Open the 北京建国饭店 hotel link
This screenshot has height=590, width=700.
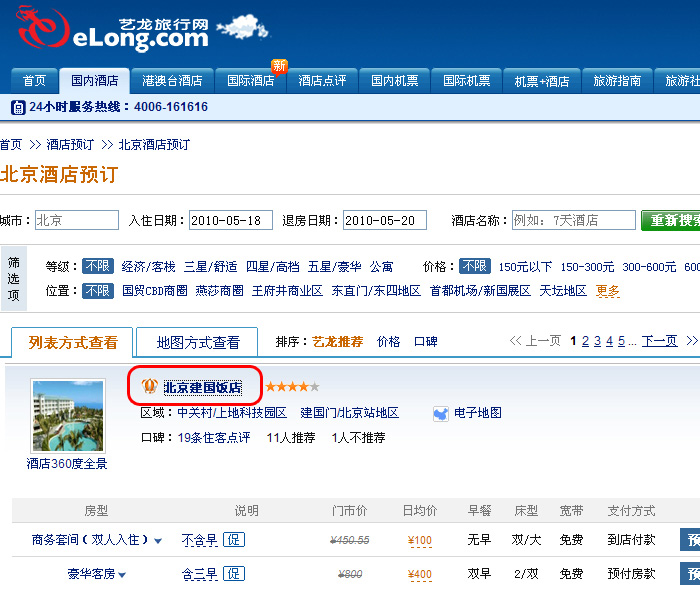pos(203,387)
